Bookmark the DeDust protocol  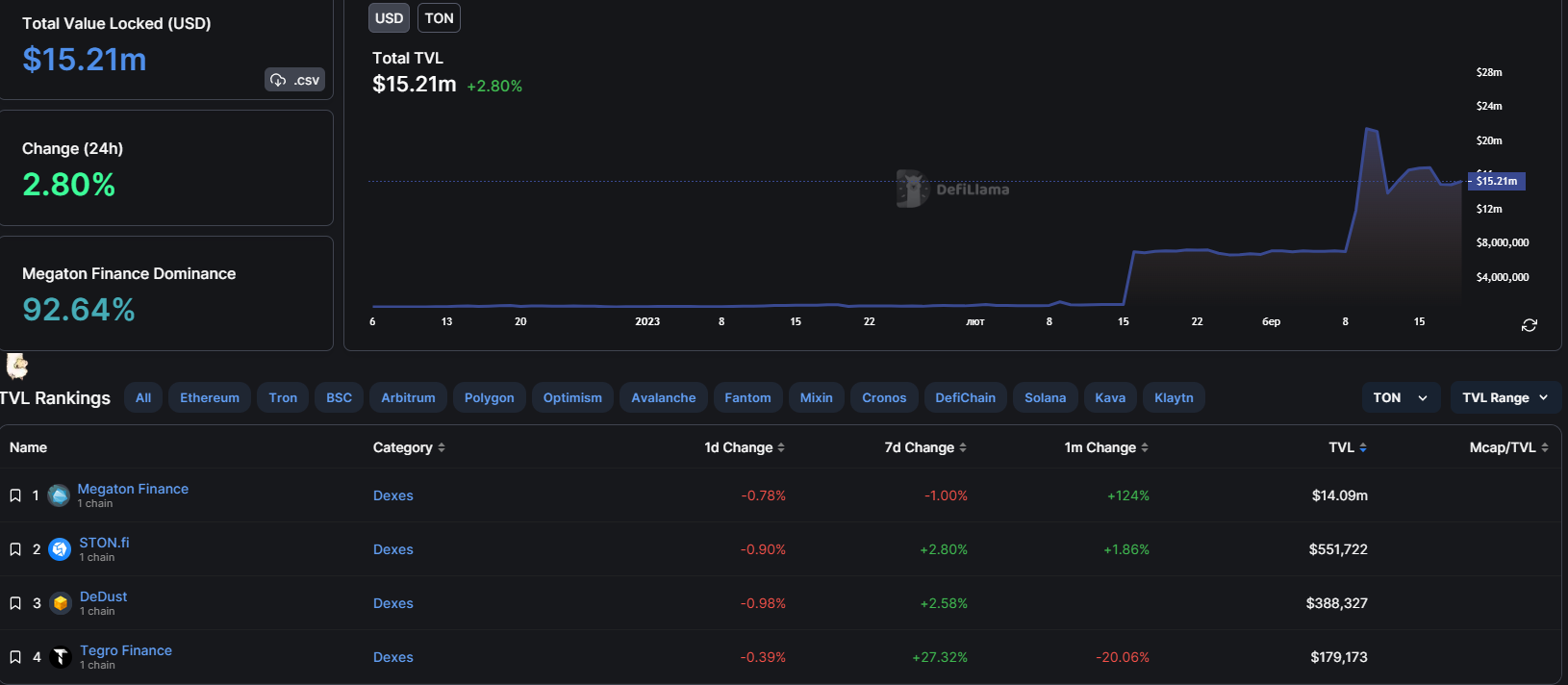[x=15, y=603]
